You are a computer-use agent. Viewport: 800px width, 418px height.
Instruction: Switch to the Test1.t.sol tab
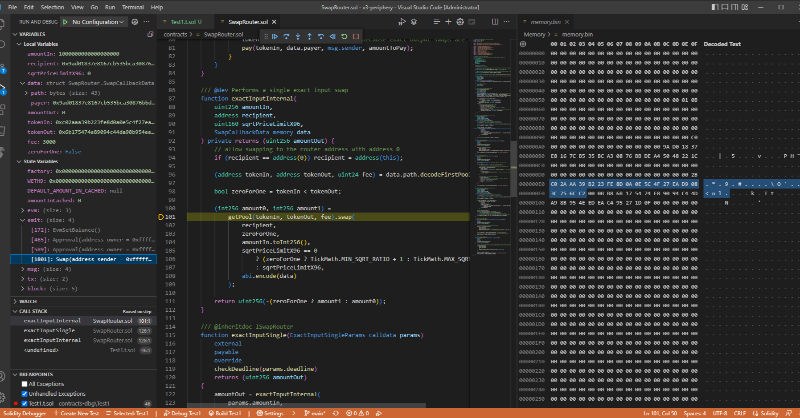(x=185, y=22)
